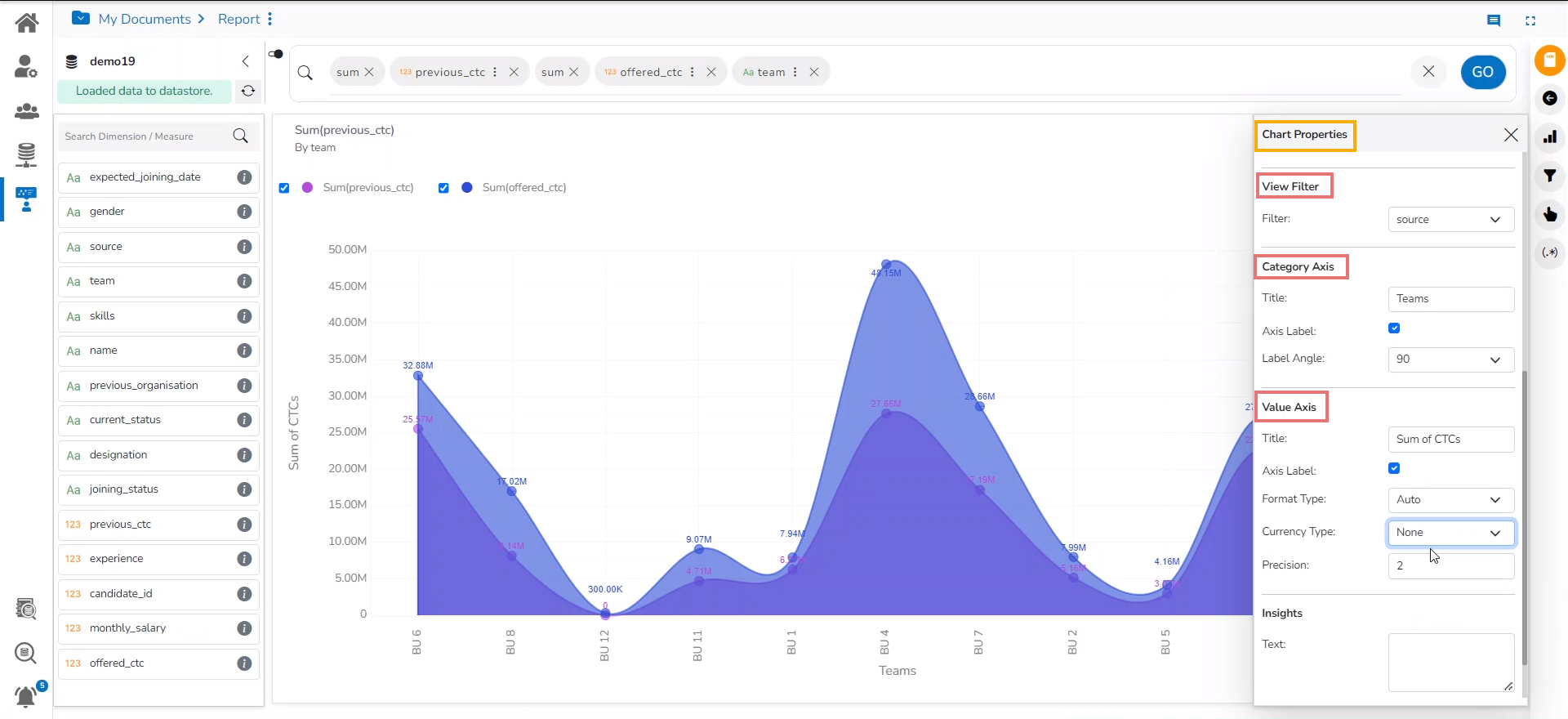
Task: Click the notification bell icon
Action: pos(26,696)
